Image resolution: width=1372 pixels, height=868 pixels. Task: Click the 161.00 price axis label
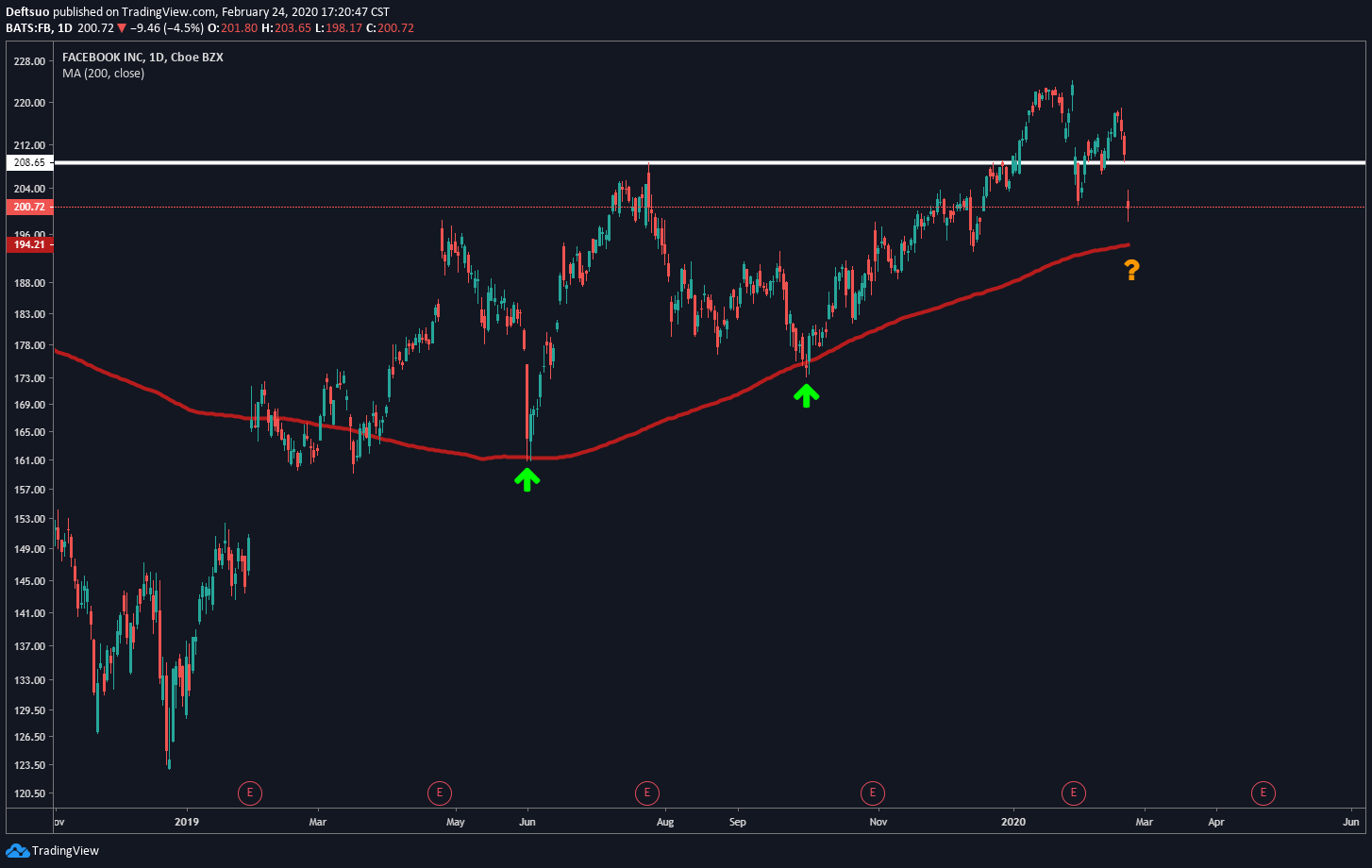[29, 460]
